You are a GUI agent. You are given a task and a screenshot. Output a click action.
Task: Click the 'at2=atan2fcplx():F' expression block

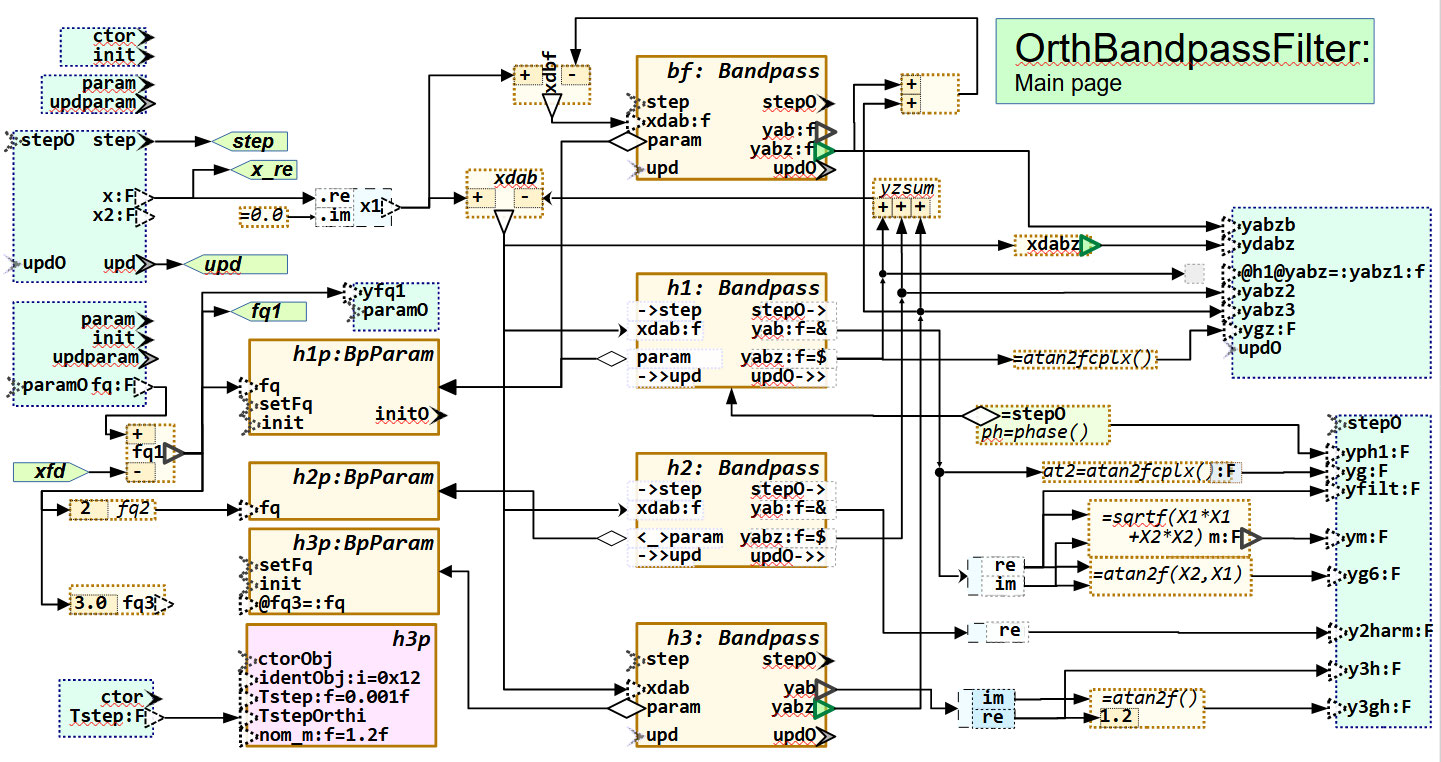[x=1141, y=471]
